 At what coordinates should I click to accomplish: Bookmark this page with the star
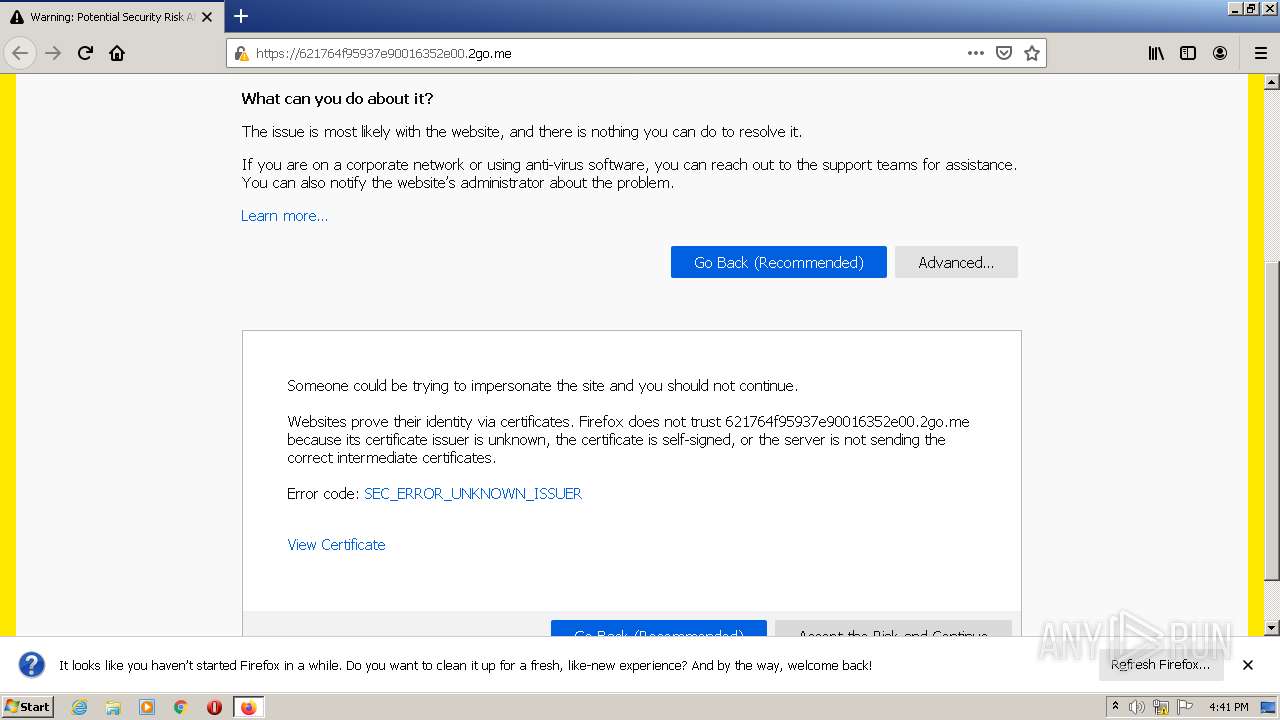point(1032,53)
